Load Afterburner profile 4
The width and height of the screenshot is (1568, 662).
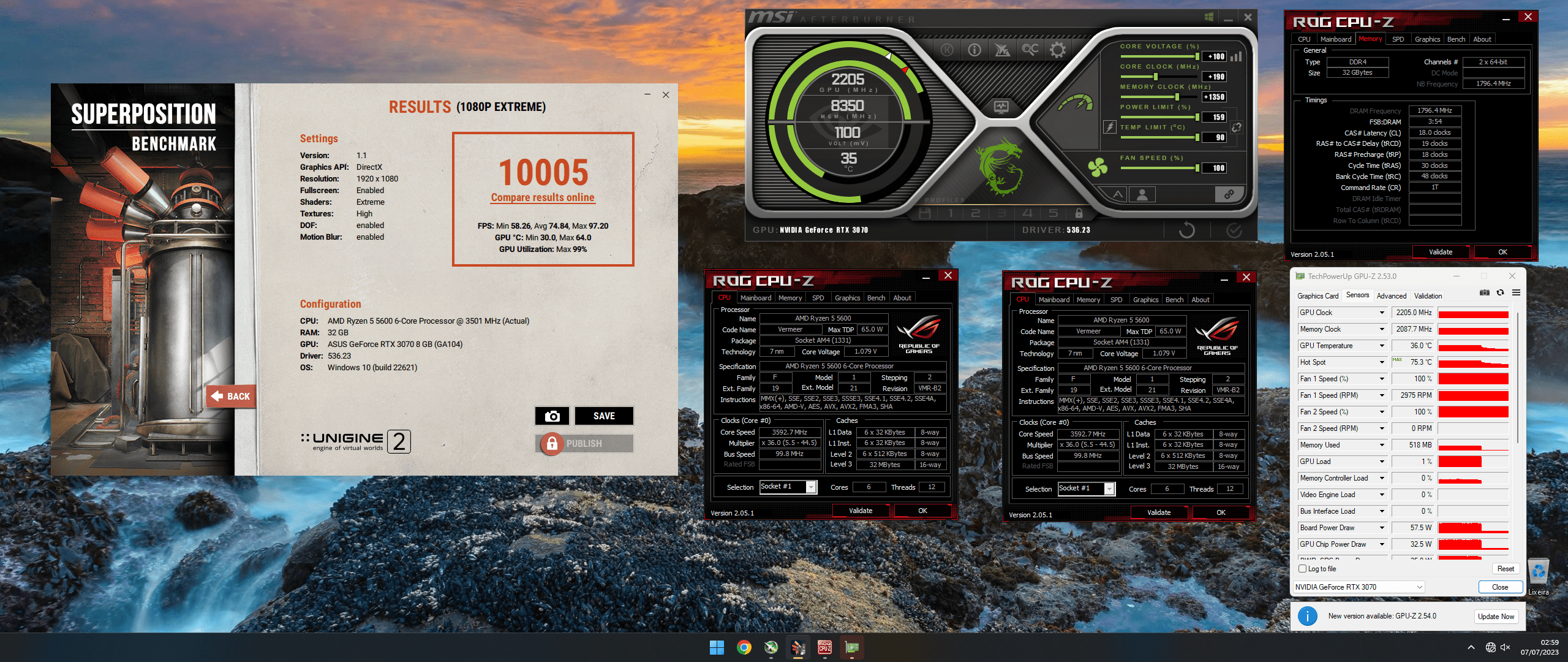[x=1027, y=213]
